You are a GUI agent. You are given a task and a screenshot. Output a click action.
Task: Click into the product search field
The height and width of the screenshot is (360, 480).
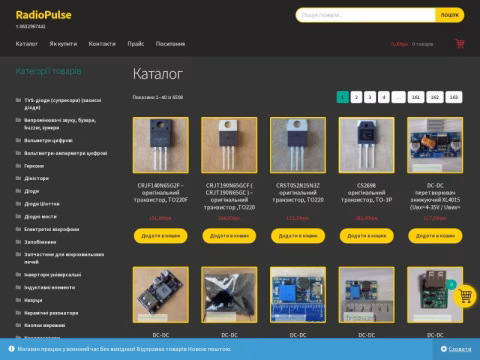click(x=366, y=15)
